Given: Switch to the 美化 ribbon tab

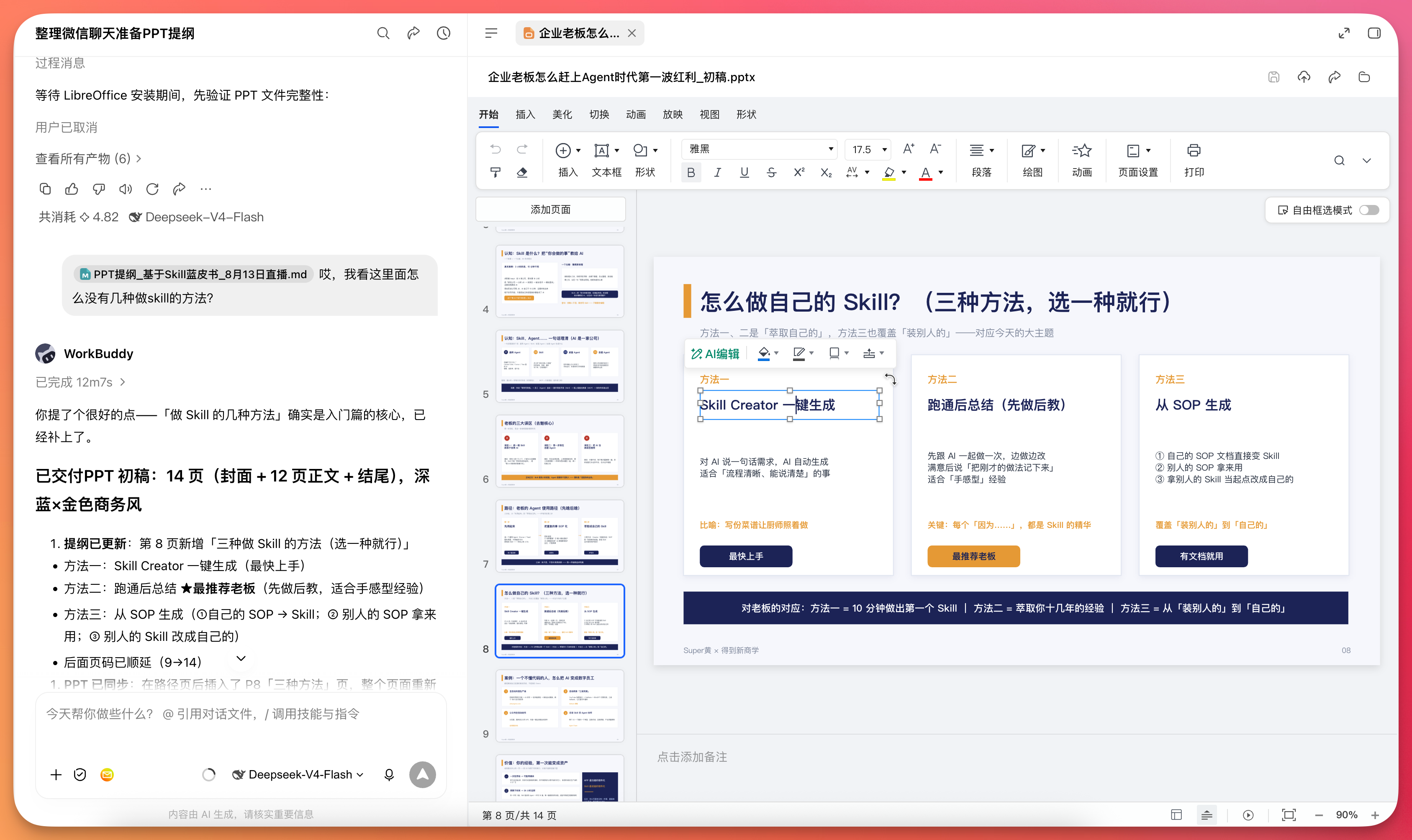Looking at the screenshot, I should [562, 114].
